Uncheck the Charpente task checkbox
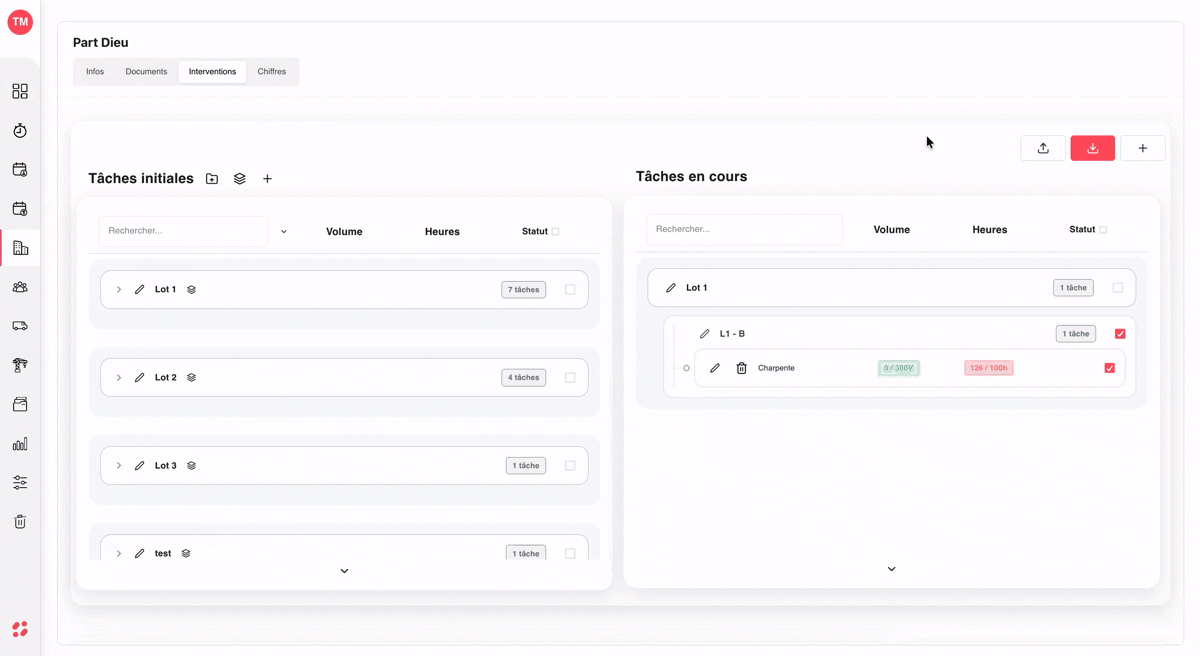Screen dimensions: 1200x656 coord(1110,368)
